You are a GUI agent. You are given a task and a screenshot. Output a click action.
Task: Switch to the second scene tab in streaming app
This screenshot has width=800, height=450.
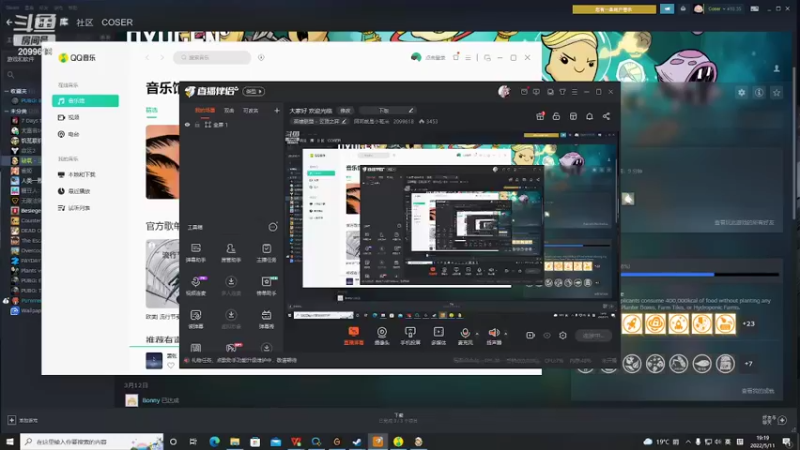pos(229,110)
